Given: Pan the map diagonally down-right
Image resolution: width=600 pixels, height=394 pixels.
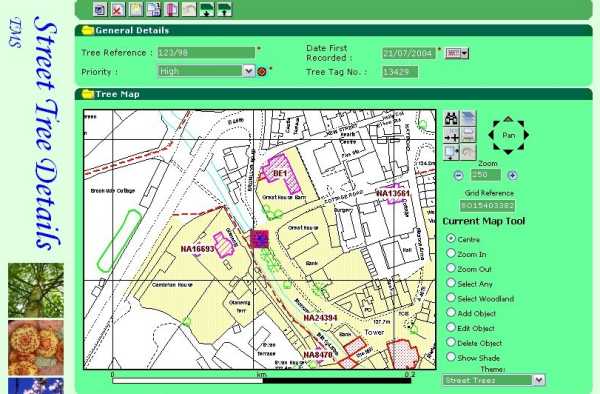Looking at the screenshot, I should [521, 147].
